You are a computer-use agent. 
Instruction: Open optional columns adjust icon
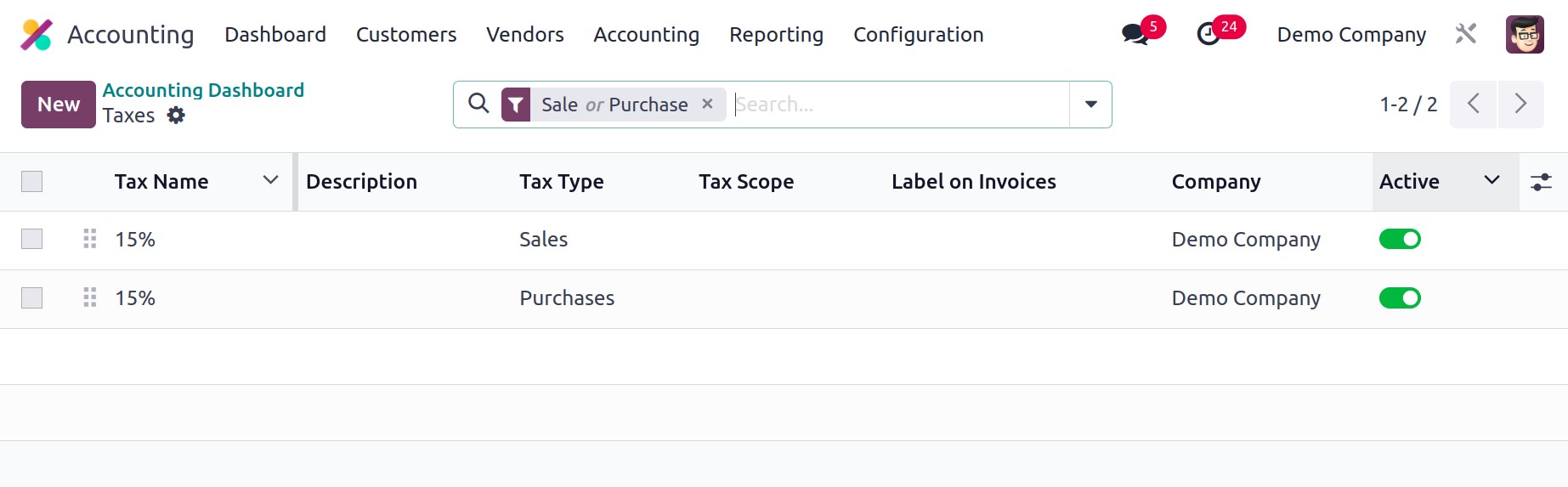[1541, 182]
